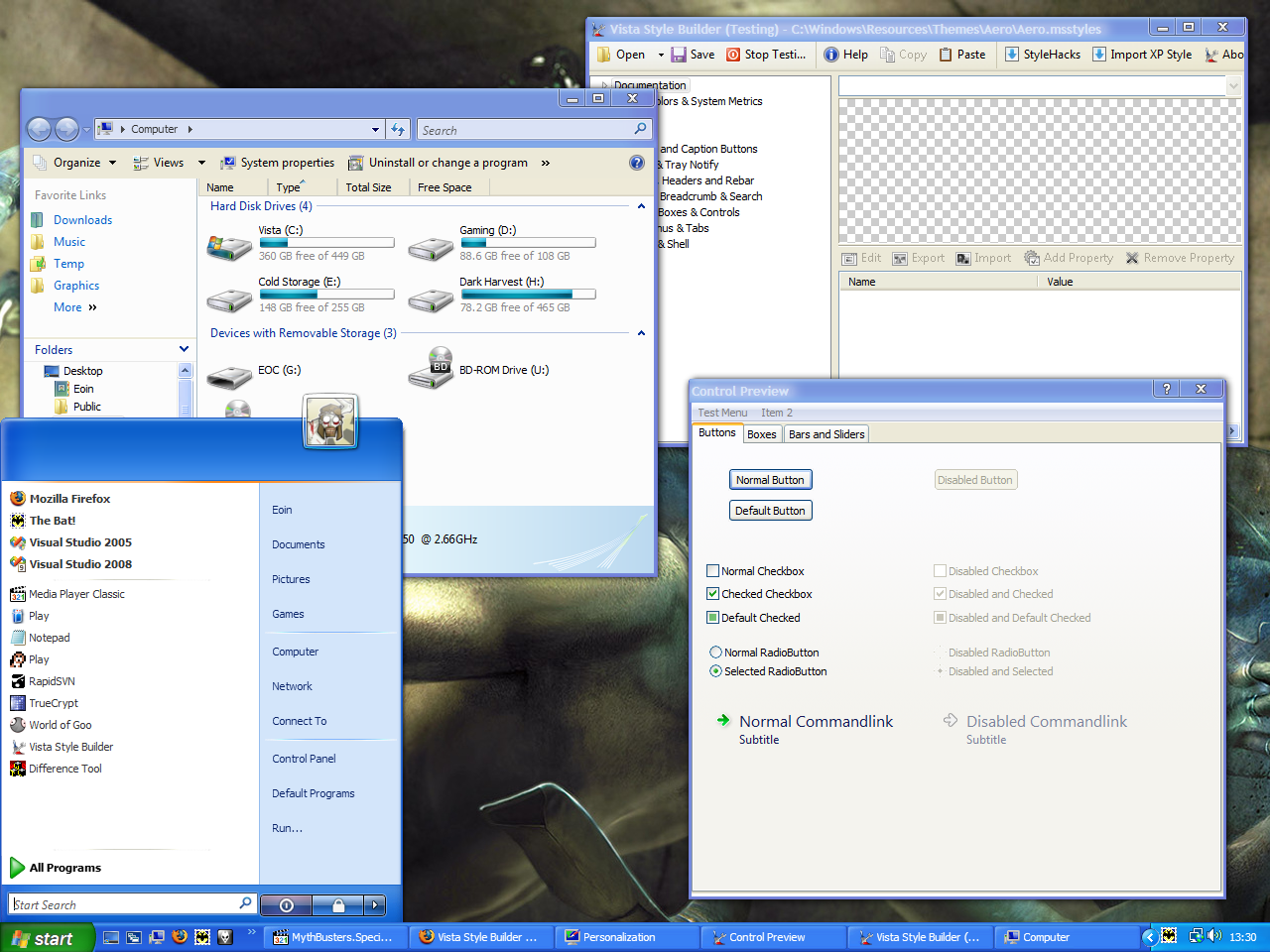Screen dimensions: 1270x952
Task: Click the Computer window Search field
Action: (534, 130)
